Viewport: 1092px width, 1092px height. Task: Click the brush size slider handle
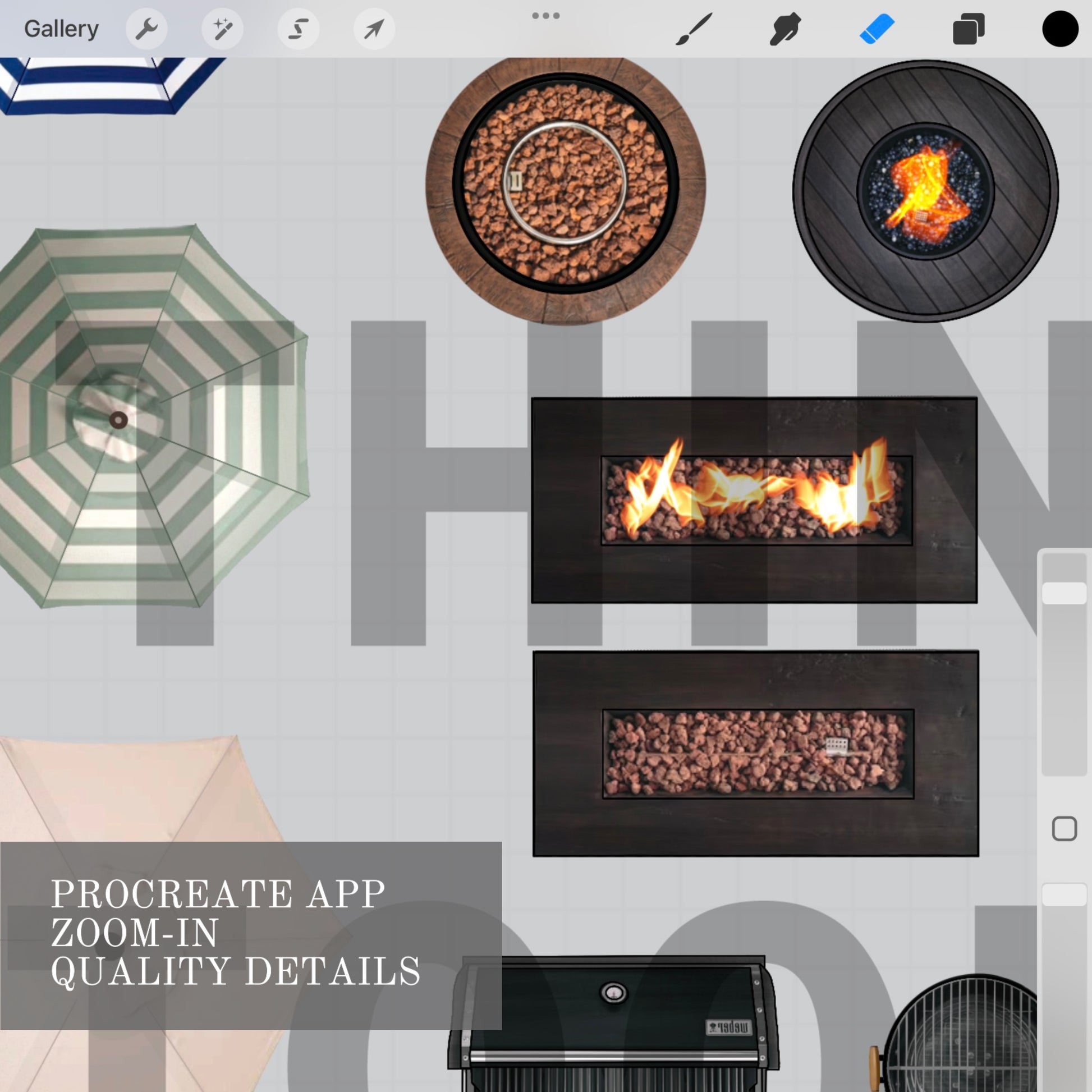pos(1065,594)
